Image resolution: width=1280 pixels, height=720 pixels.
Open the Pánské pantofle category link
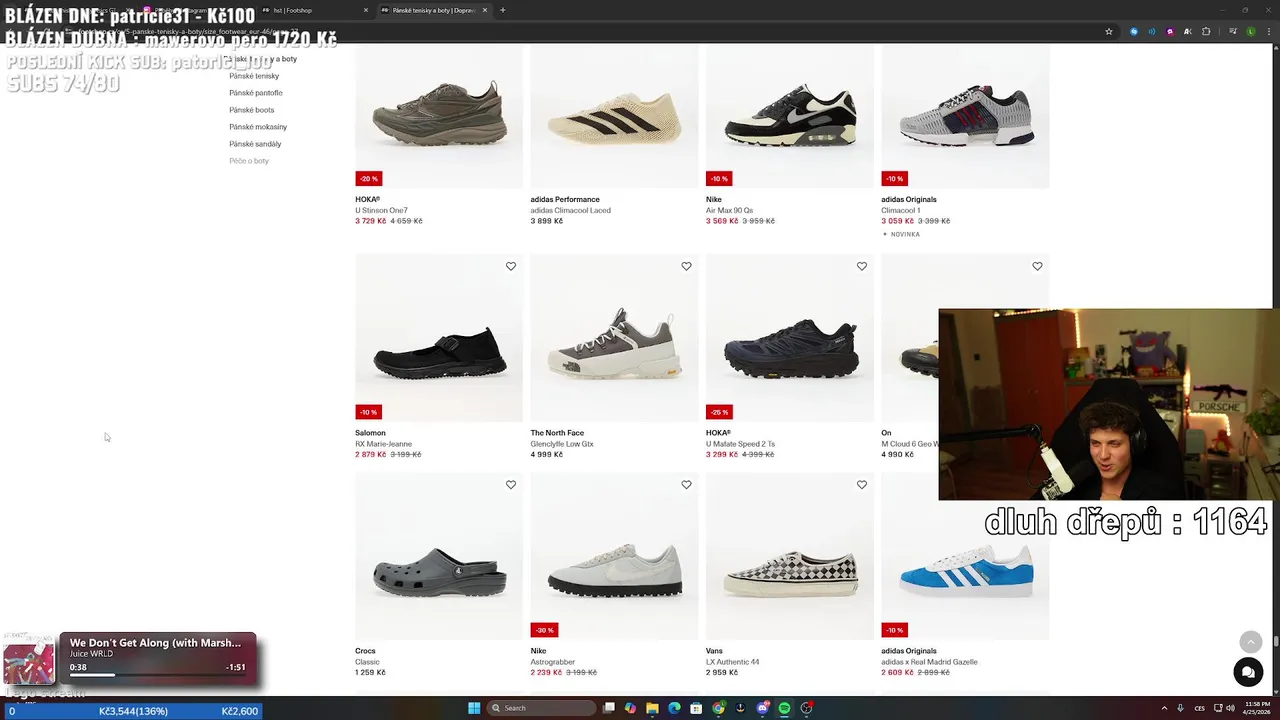pyautogui.click(x=256, y=93)
